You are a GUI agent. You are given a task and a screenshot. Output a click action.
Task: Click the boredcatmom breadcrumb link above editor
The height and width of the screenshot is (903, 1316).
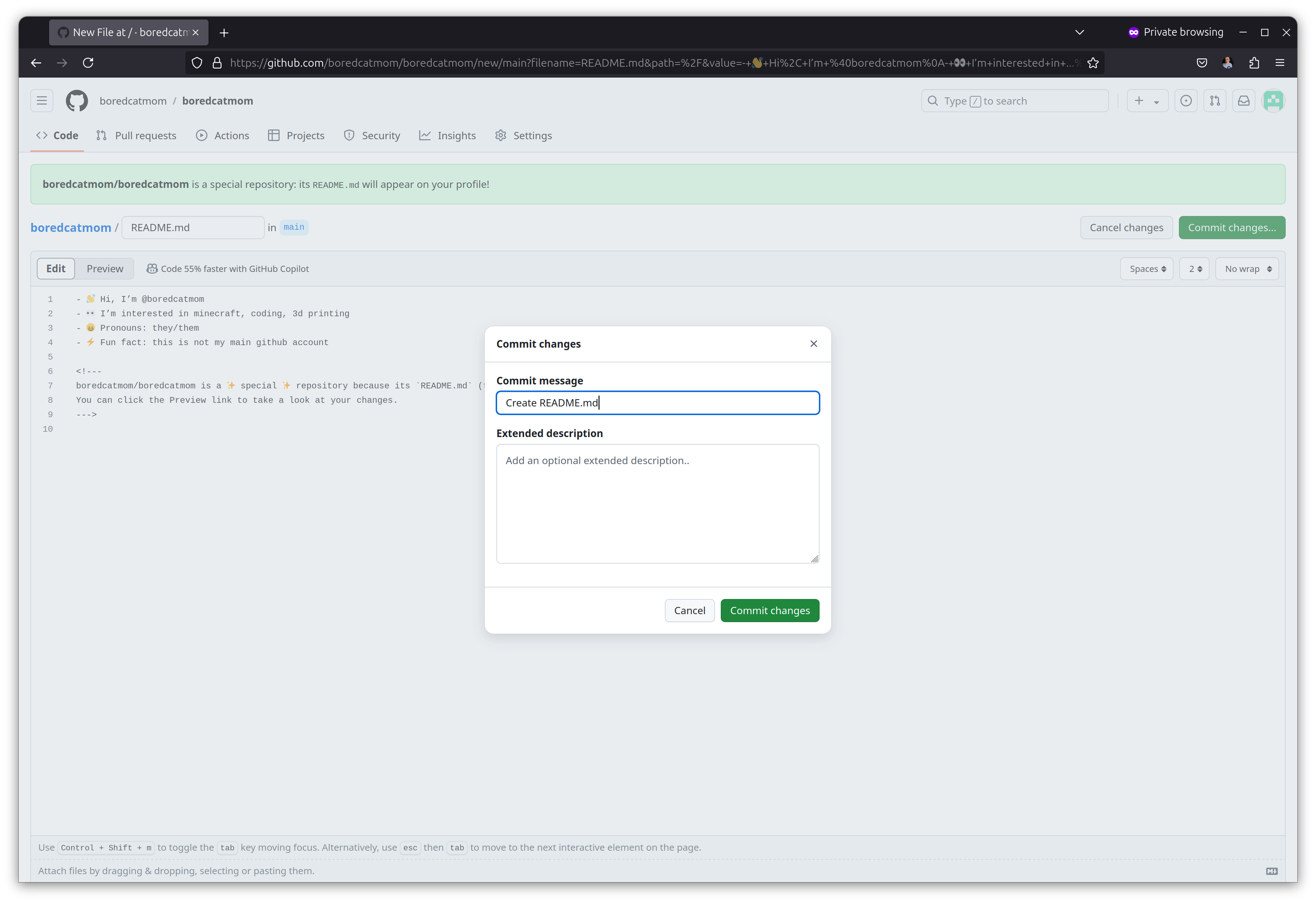click(71, 228)
